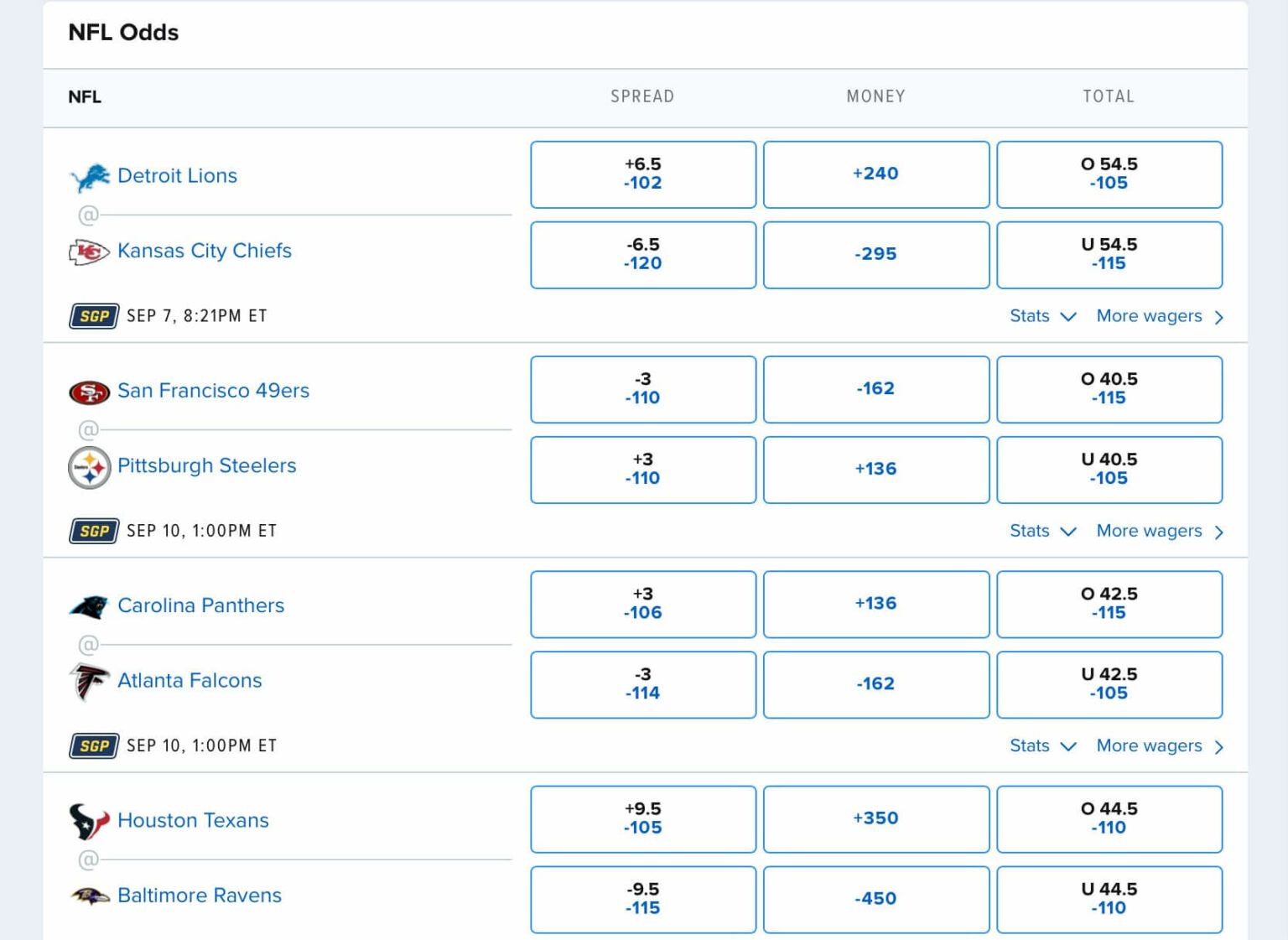Image resolution: width=1288 pixels, height=940 pixels.
Task: Pick Ravens moneyline -450
Action: tap(876, 900)
